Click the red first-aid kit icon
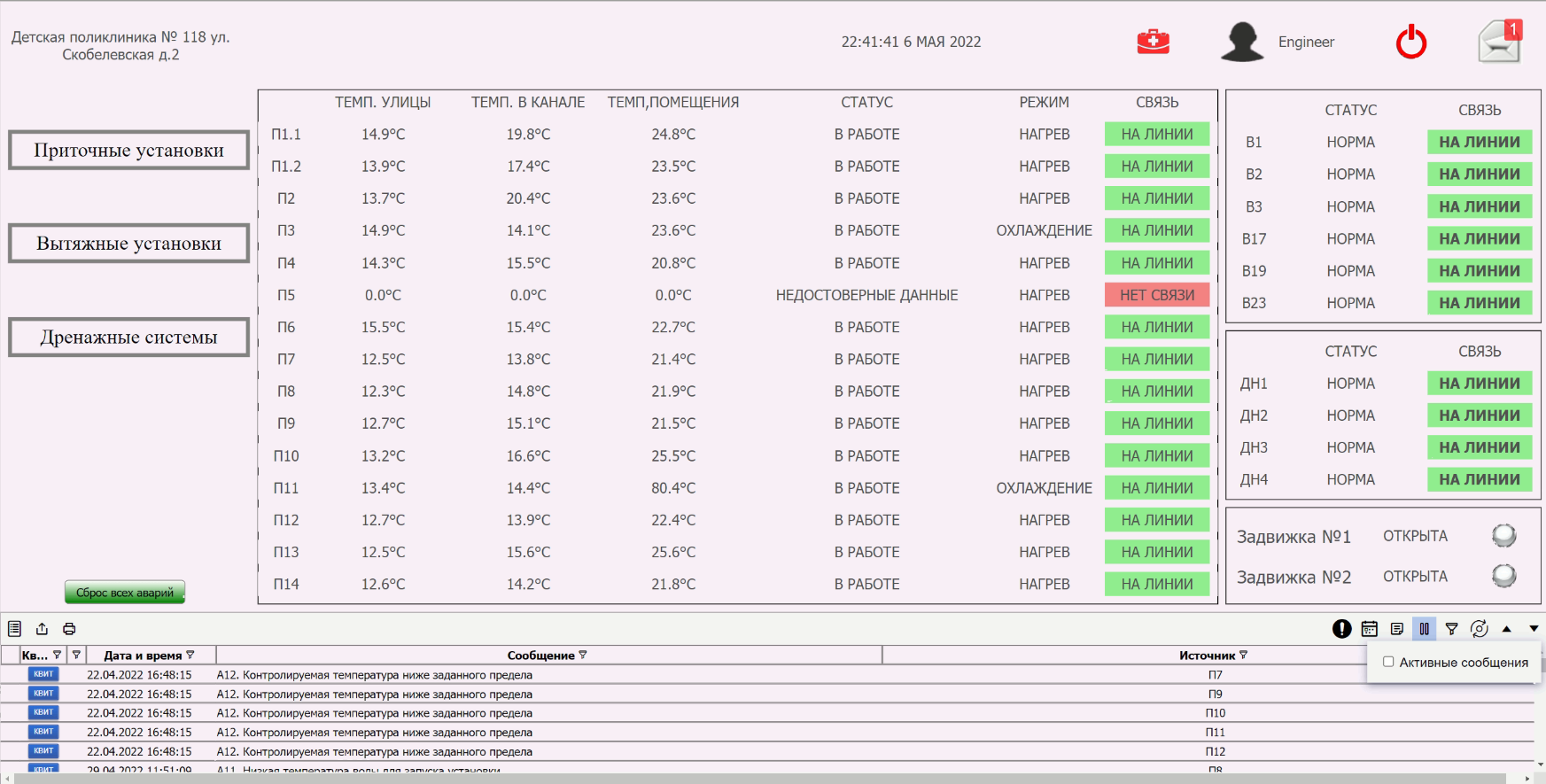Image resolution: width=1546 pixels, height=784 pixels. tap(1153, 42)
